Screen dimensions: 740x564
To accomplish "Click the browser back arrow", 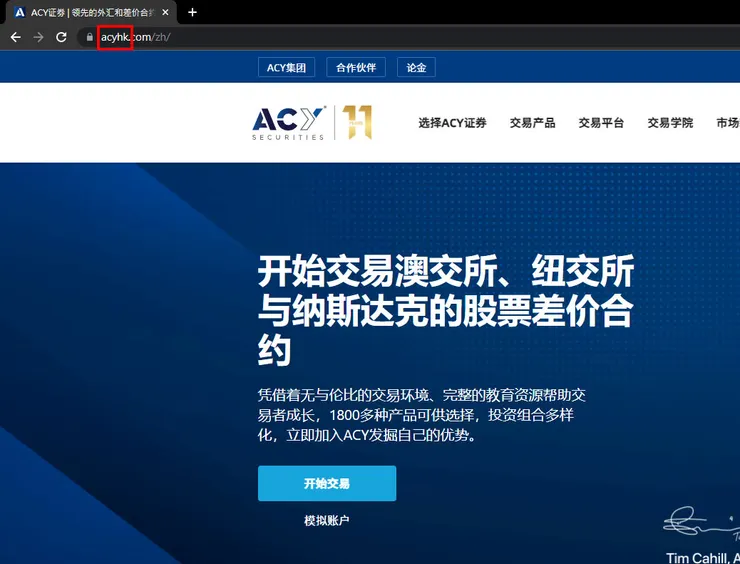I will [16, 37].
